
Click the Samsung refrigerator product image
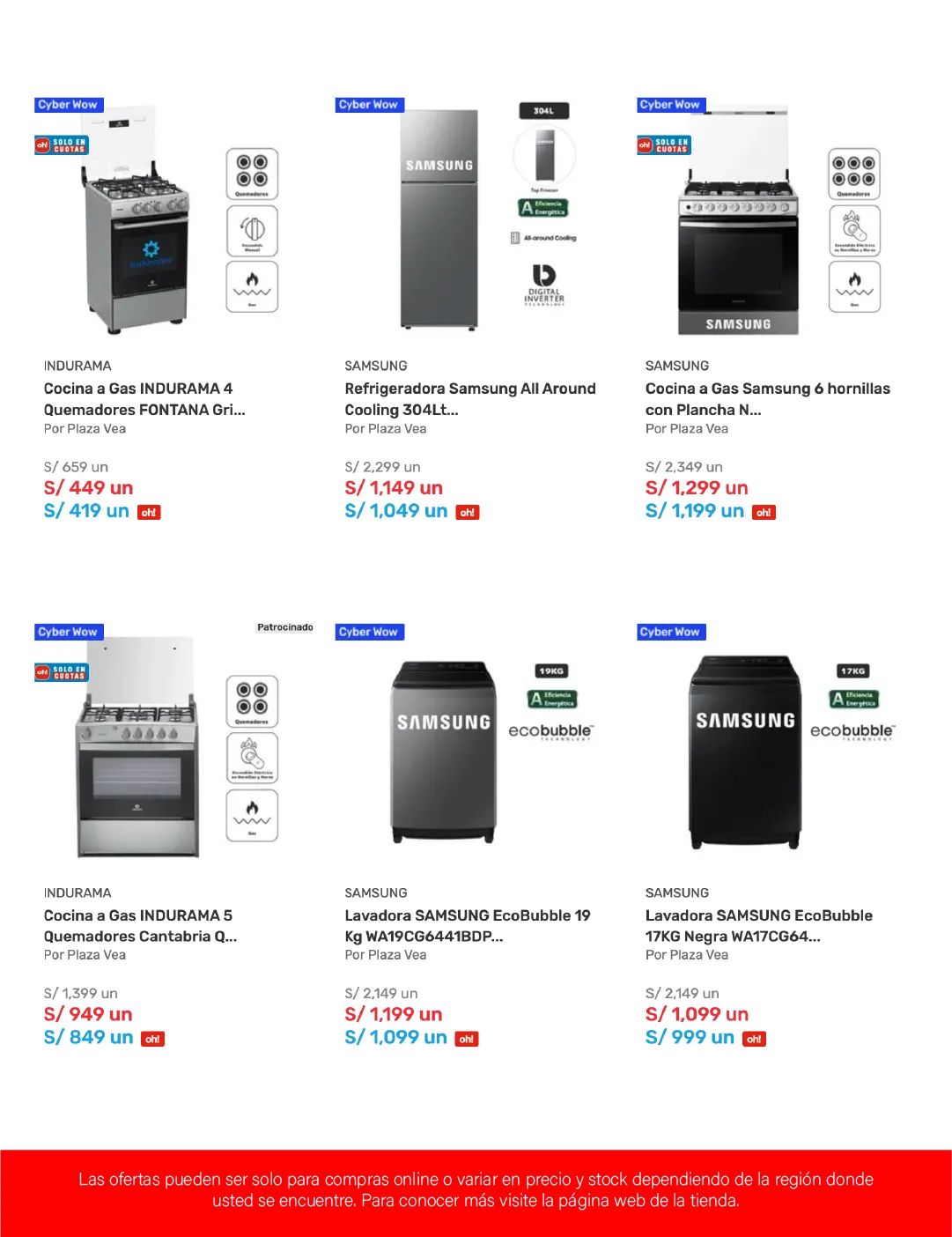click(x=439, y=219)
